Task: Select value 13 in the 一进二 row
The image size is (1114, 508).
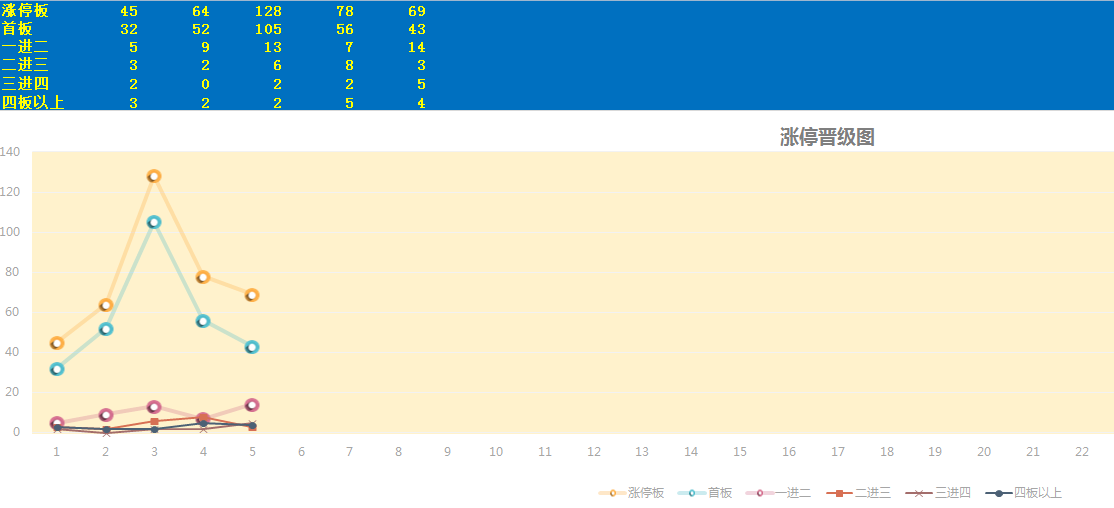Action: click(273, 48)
